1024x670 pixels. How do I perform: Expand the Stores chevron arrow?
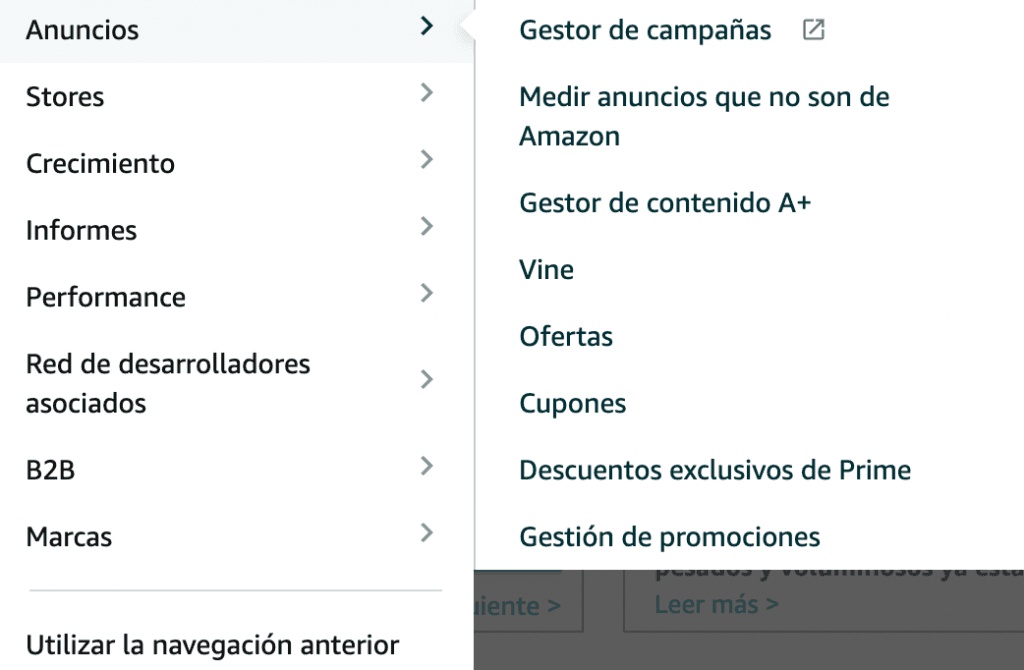427,94
